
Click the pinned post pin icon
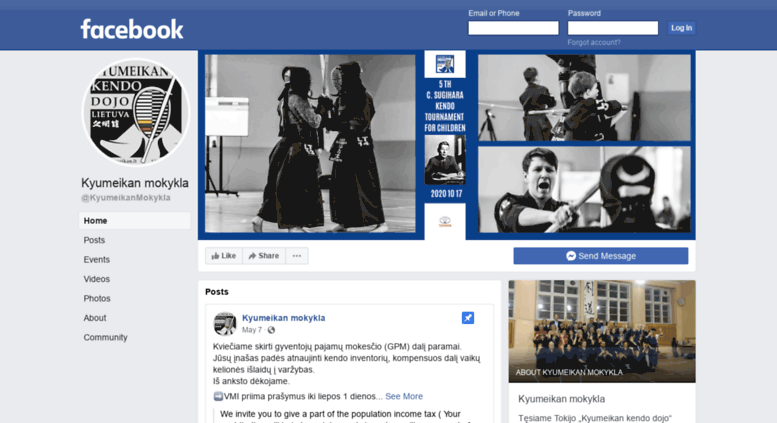(x=467, y=318)
